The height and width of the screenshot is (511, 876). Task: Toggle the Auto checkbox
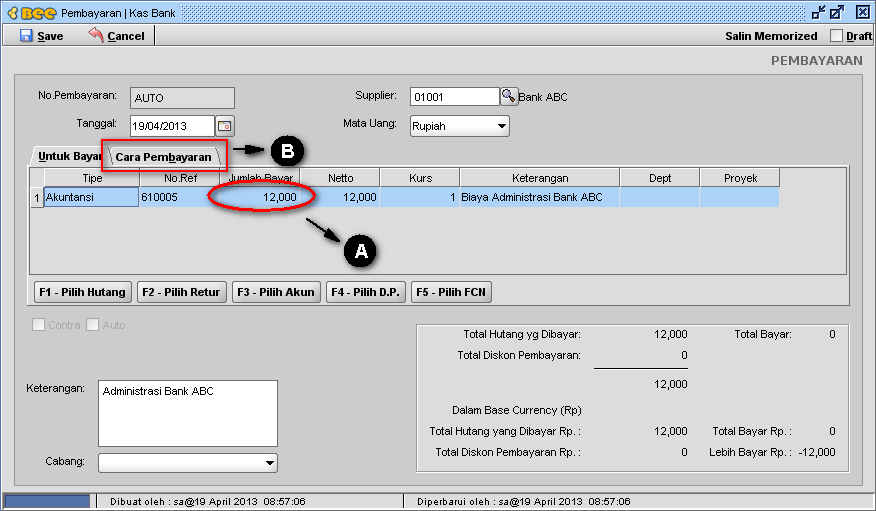click(93, 325)
